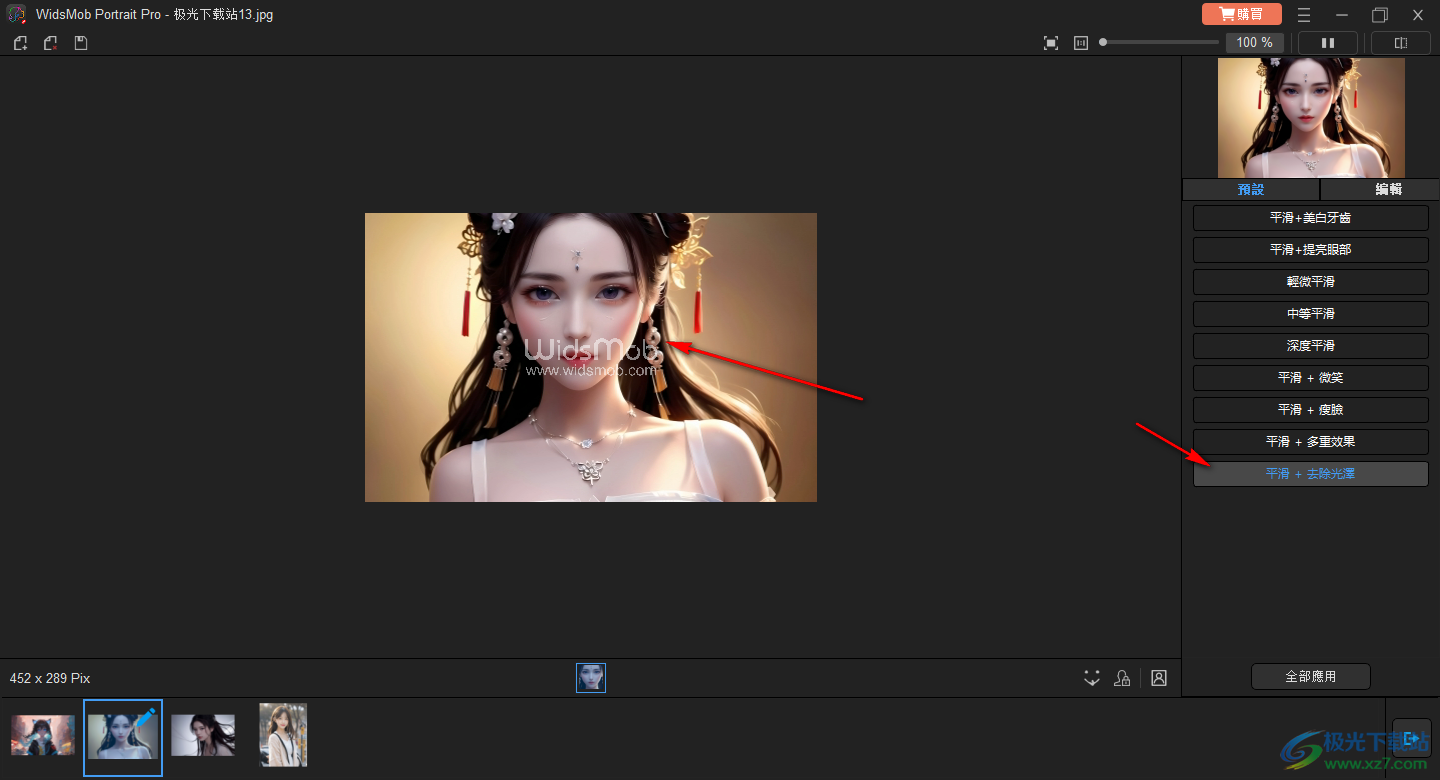
Task: Click the preview thumbnail in right panel
Action: (1311, 118)
